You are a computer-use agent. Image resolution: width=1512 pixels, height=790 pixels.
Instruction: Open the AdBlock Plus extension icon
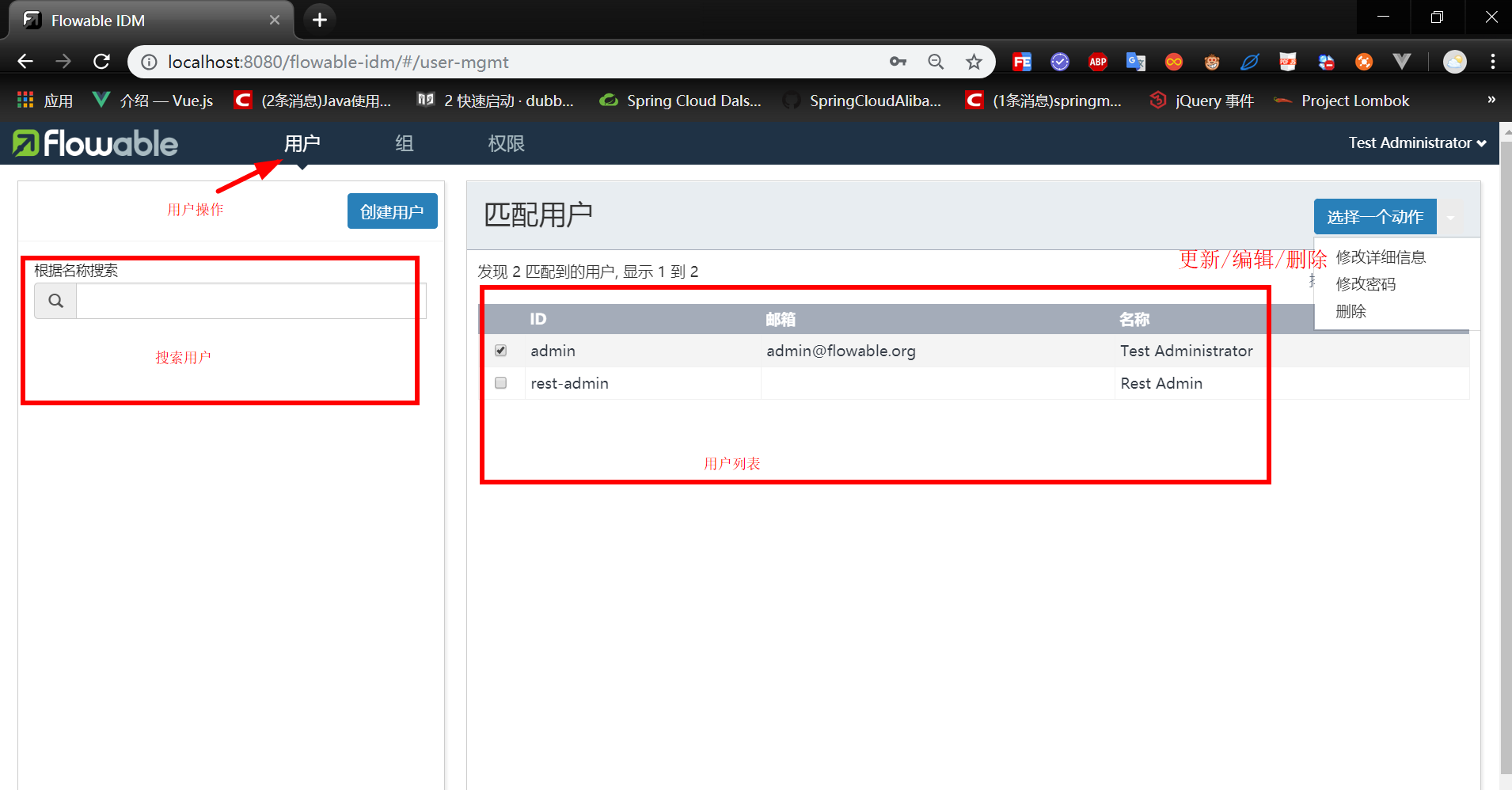(x=1098, y=62)
